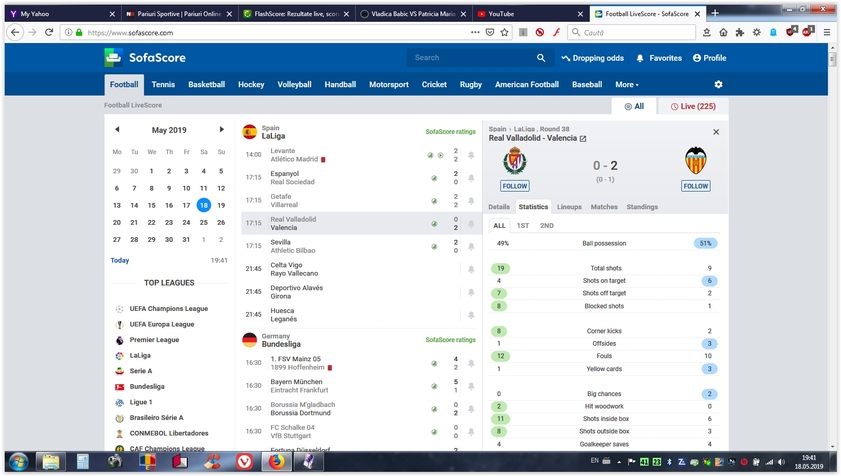Expand the More sports dropdown

coord(626,84)
